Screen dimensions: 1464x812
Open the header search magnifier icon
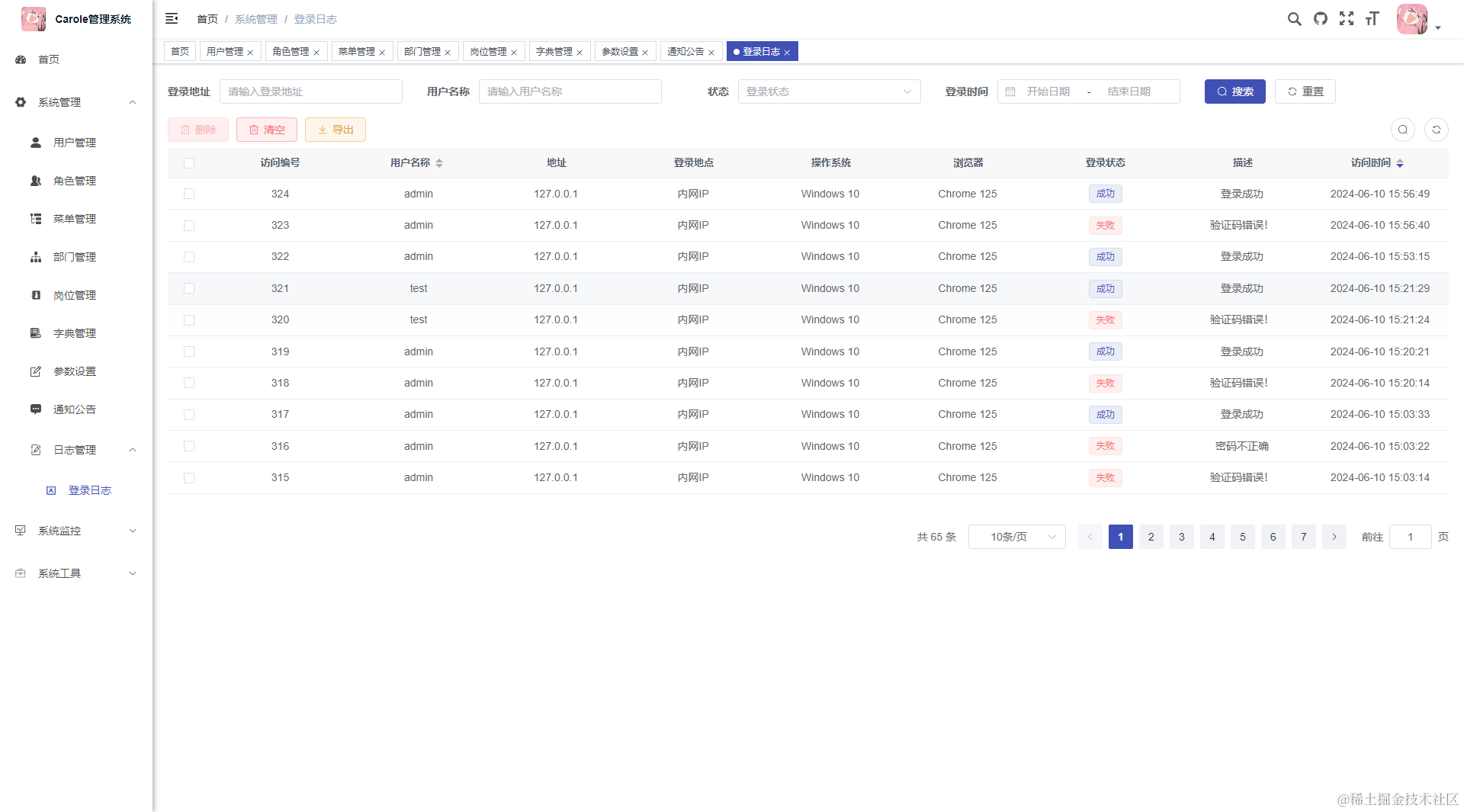tap(1294, 18)
